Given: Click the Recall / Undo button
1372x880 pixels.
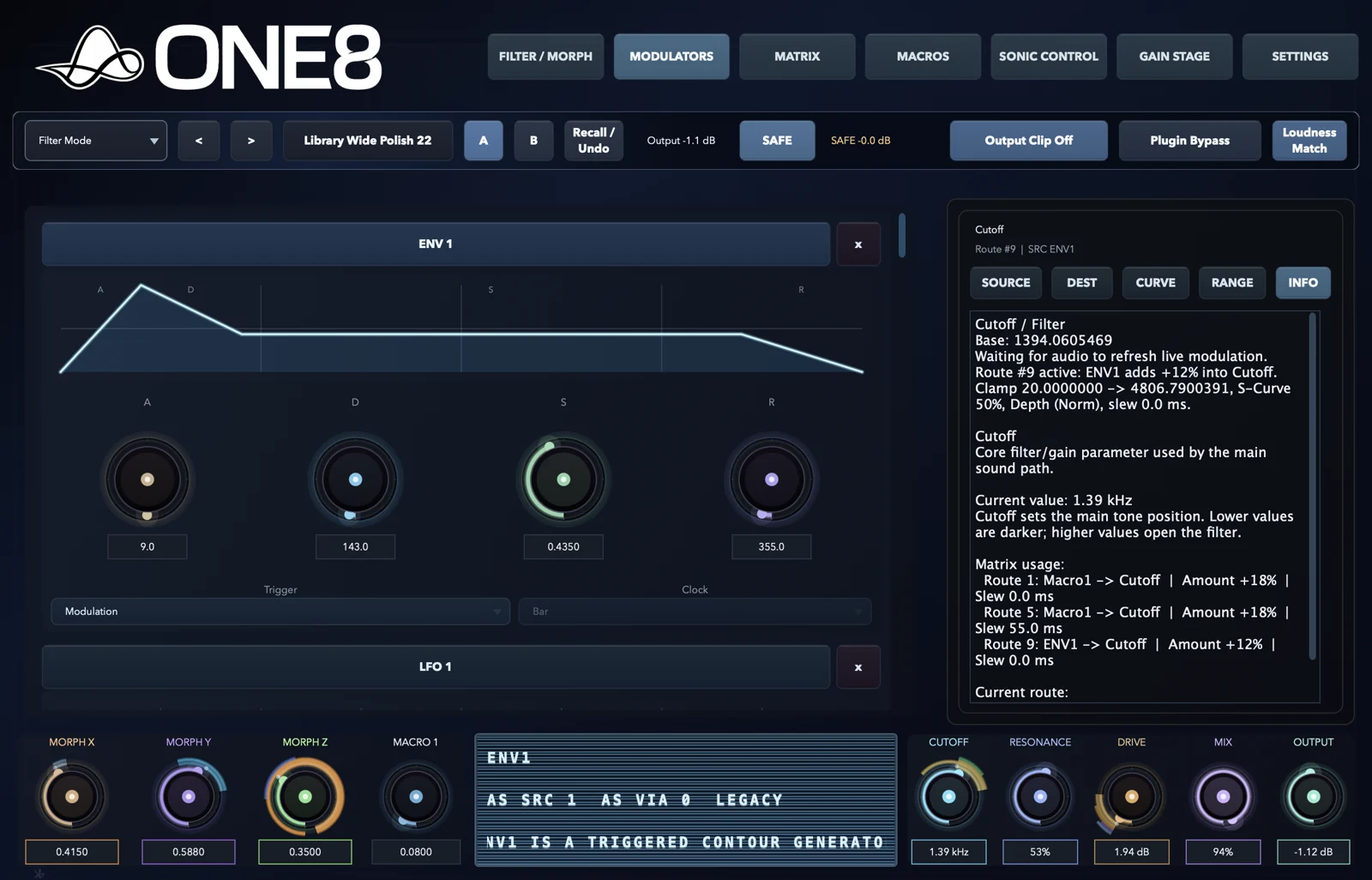Looking at the screenshot, I should [593, 141].
